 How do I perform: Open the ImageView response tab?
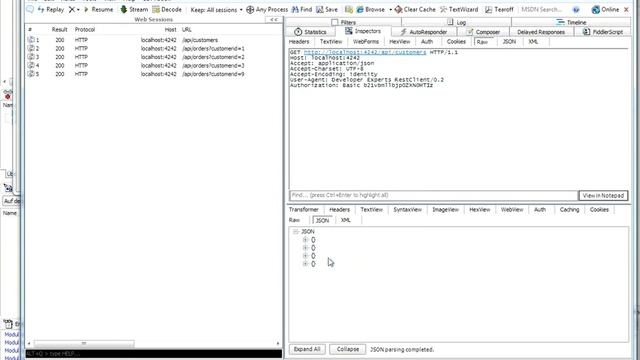pyautogui.click(x=445, y=209)
